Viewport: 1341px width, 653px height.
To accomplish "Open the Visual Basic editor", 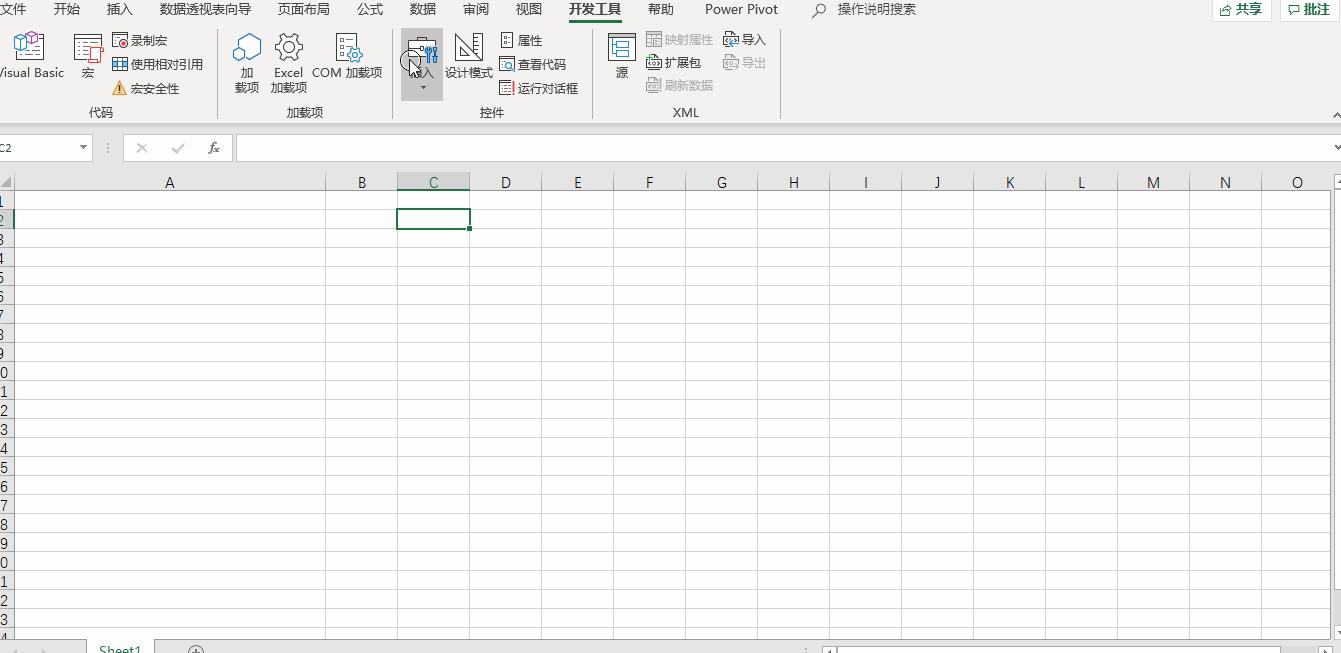I will click(x=30, y=56).
